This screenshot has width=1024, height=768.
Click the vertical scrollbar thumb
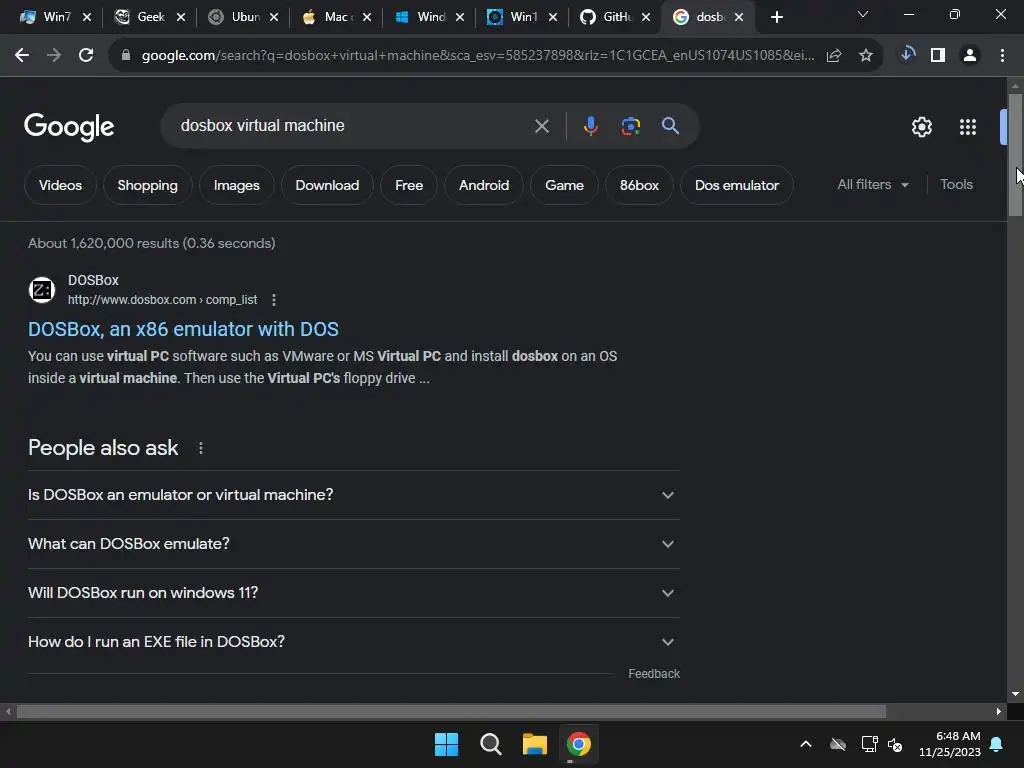pos(1015,154)
